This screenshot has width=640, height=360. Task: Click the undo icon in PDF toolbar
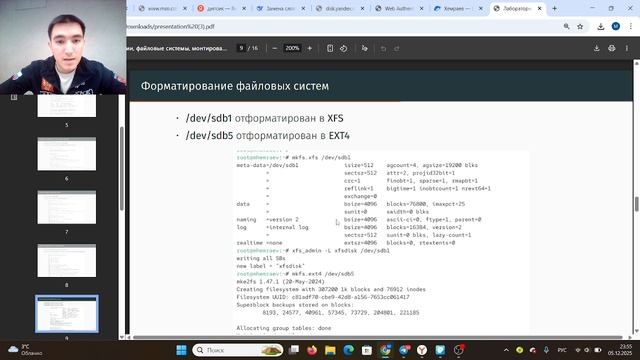[x=383, y=49]
